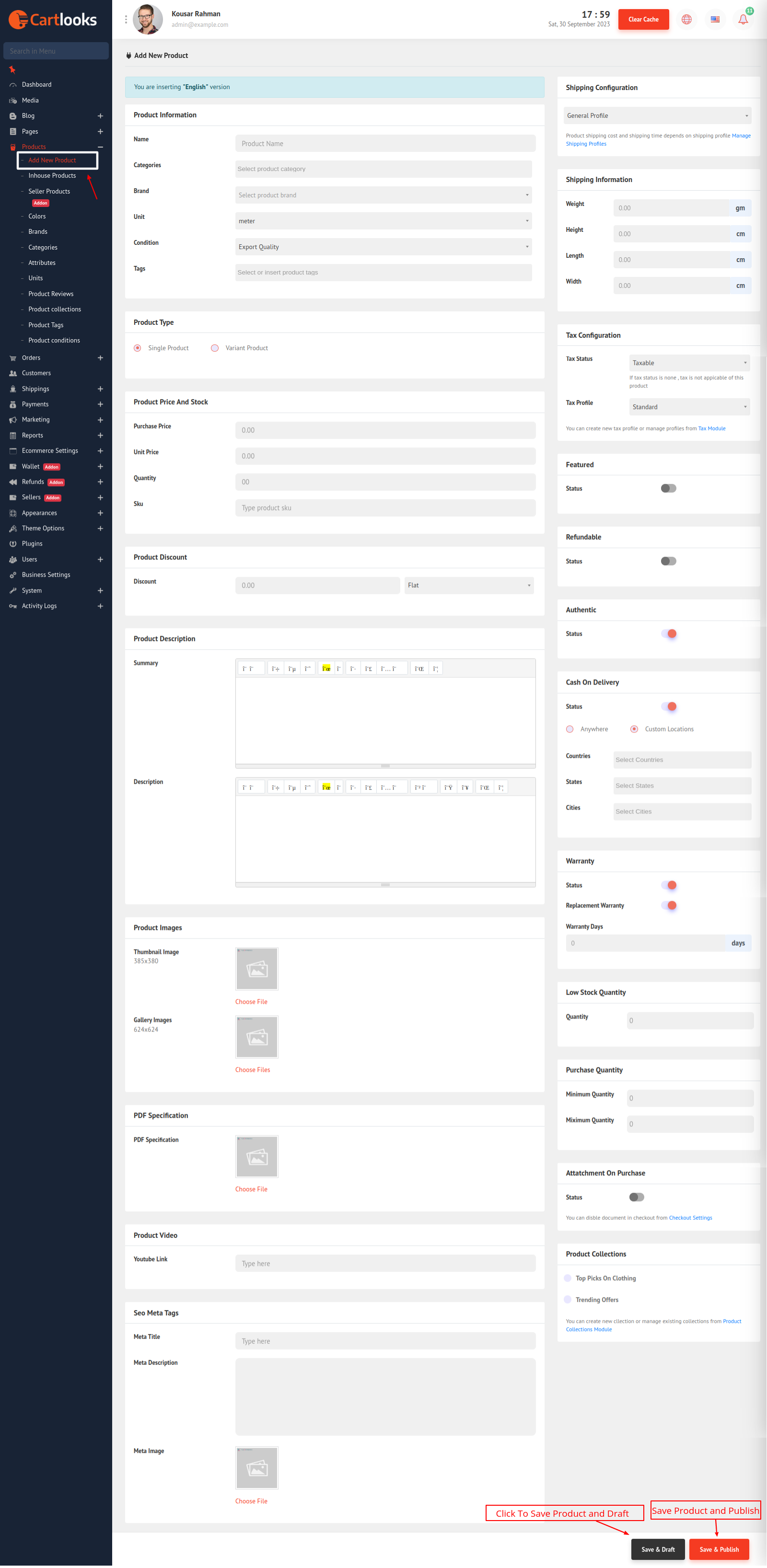Click the Save & Publish button
The width and height of the screenshot is (767, 1568).
click(719, 1549)
